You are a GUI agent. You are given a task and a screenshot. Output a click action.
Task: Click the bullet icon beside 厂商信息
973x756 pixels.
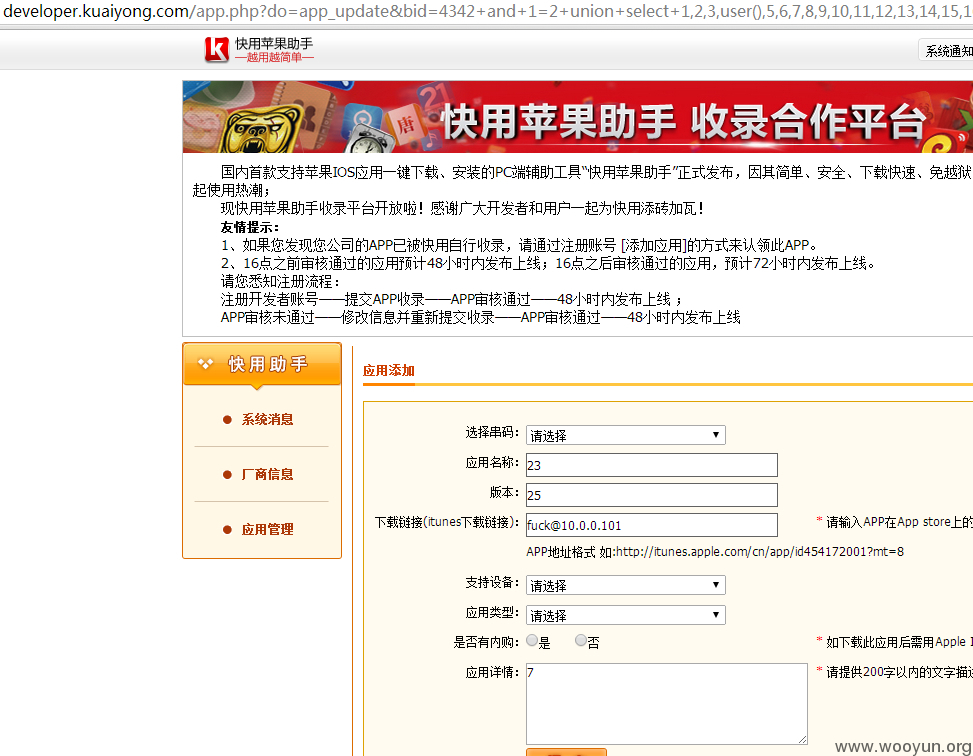(x=227, y=475)
